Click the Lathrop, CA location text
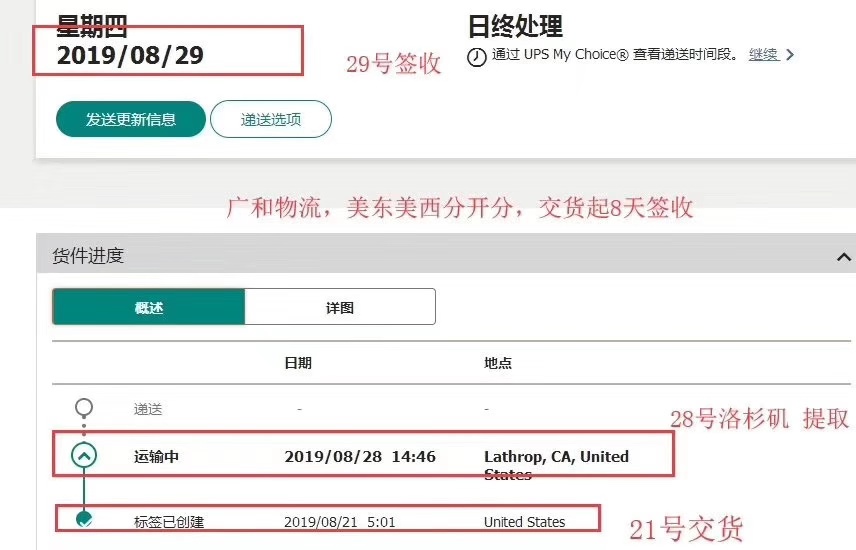This screenshot has width=856, height=550. coord(556,457)
